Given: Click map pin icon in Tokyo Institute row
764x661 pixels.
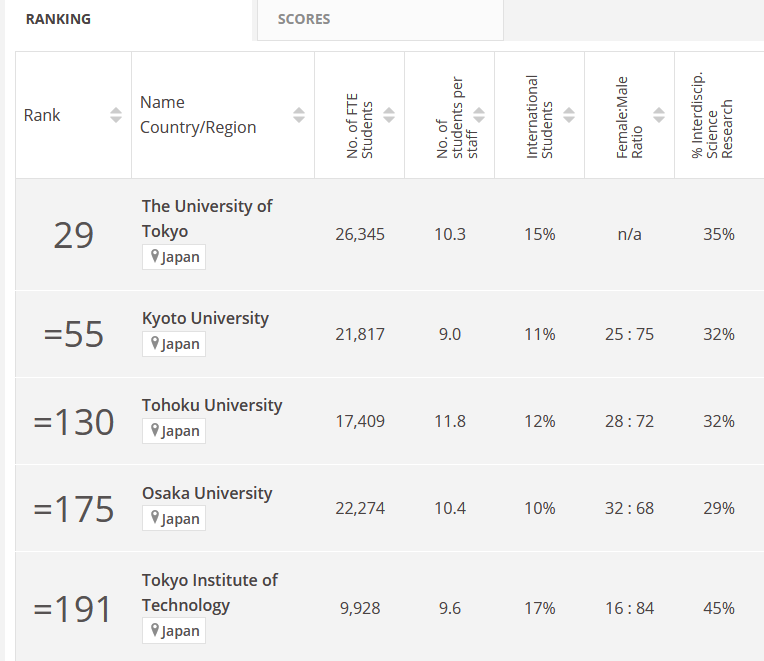Looking at the screenshot, I should (x=155, y=630).
